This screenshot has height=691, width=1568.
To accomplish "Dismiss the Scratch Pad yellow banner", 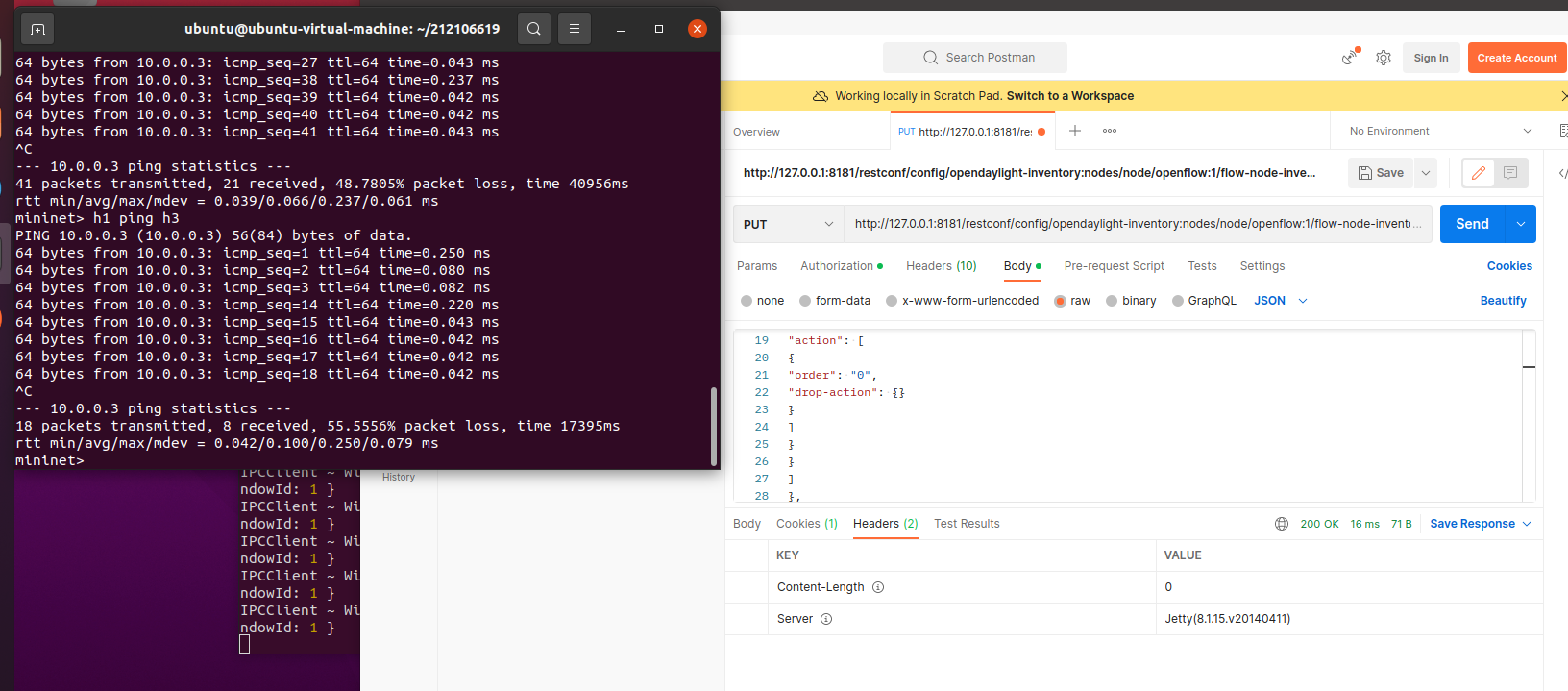I will 1563,96.
